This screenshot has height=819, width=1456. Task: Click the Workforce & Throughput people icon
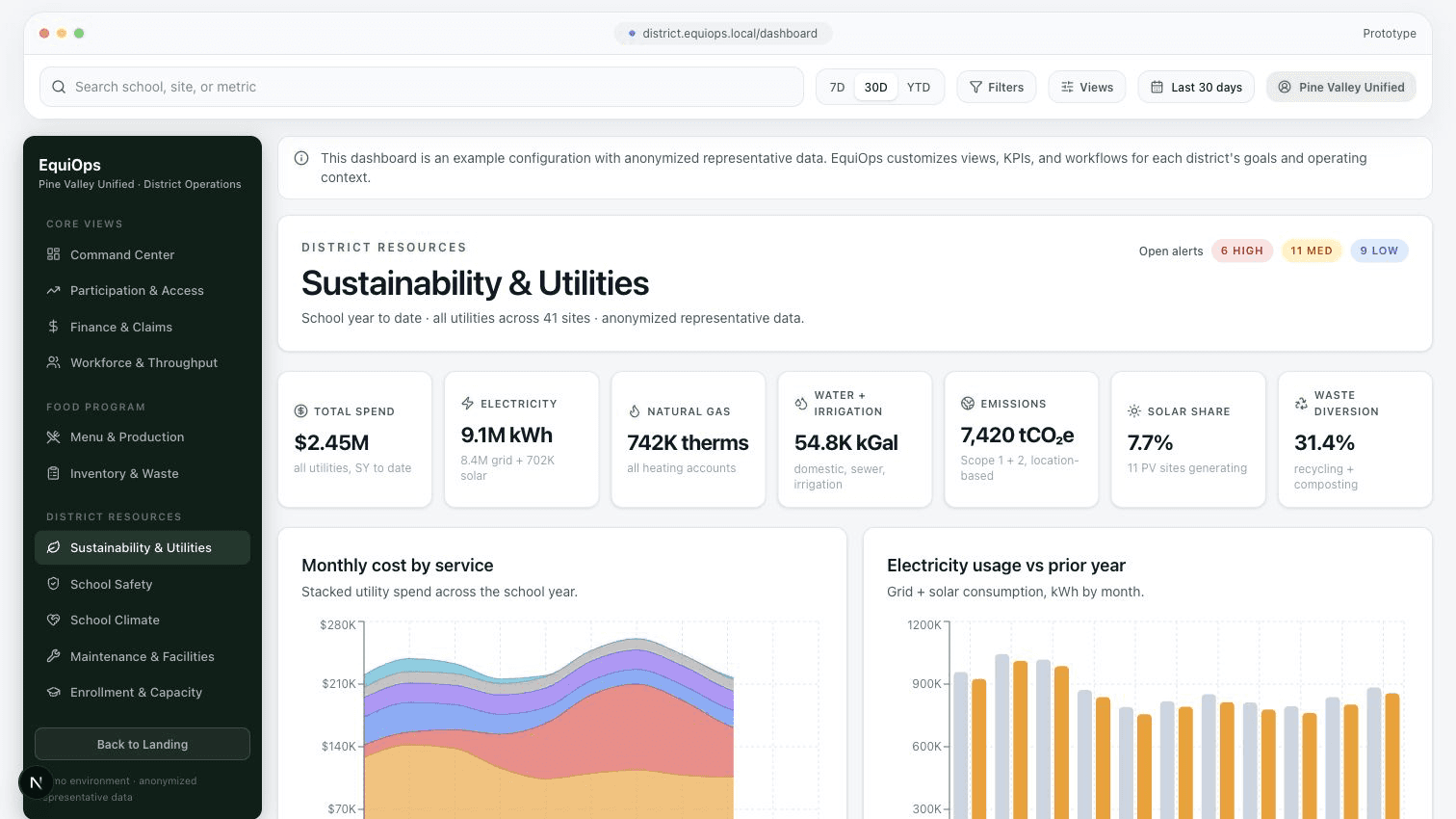(x=53, y=362)
